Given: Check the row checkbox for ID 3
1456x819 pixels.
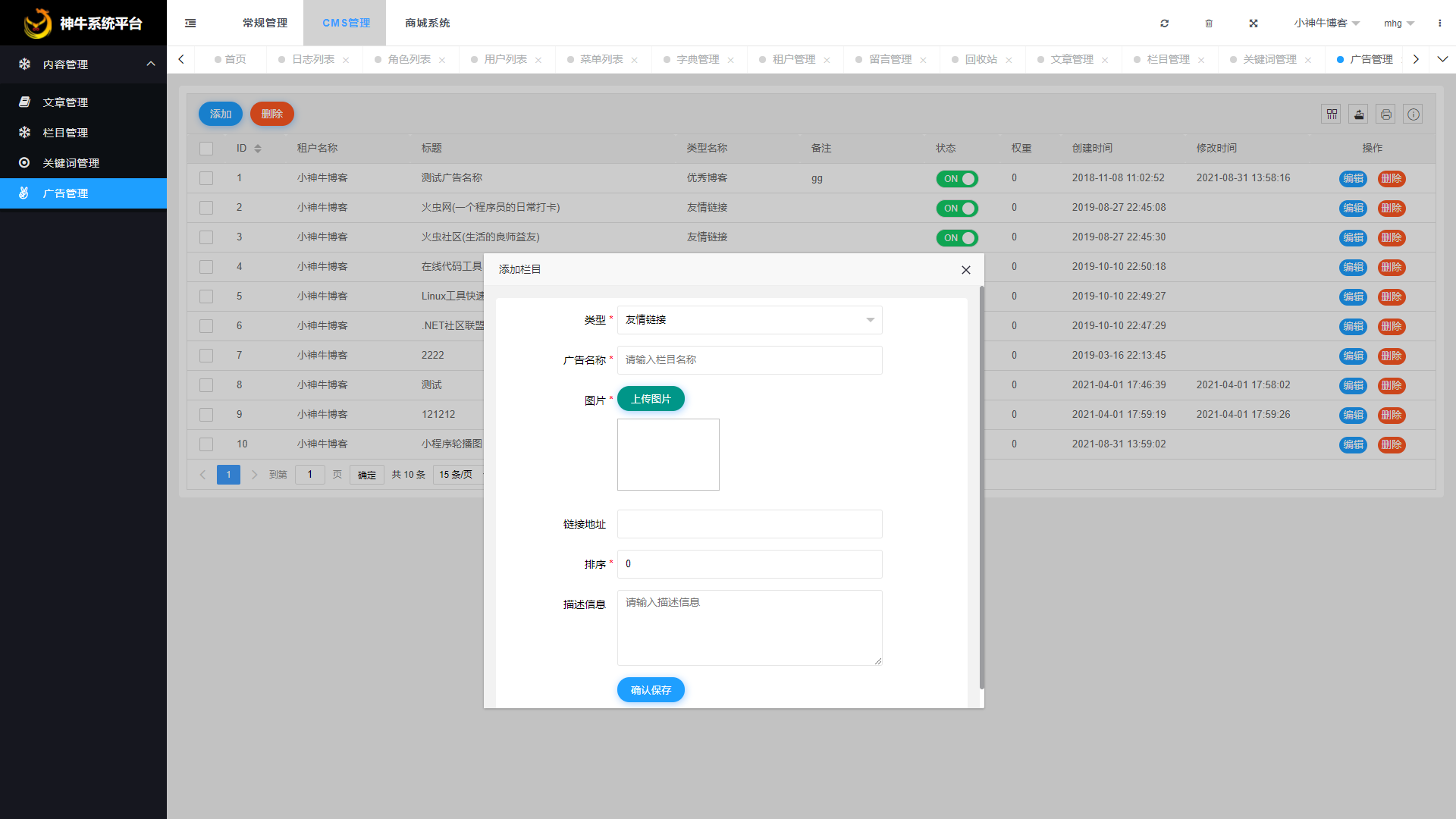Looking at the screenshot, I should pyautogui.click(x=206, y=237).
